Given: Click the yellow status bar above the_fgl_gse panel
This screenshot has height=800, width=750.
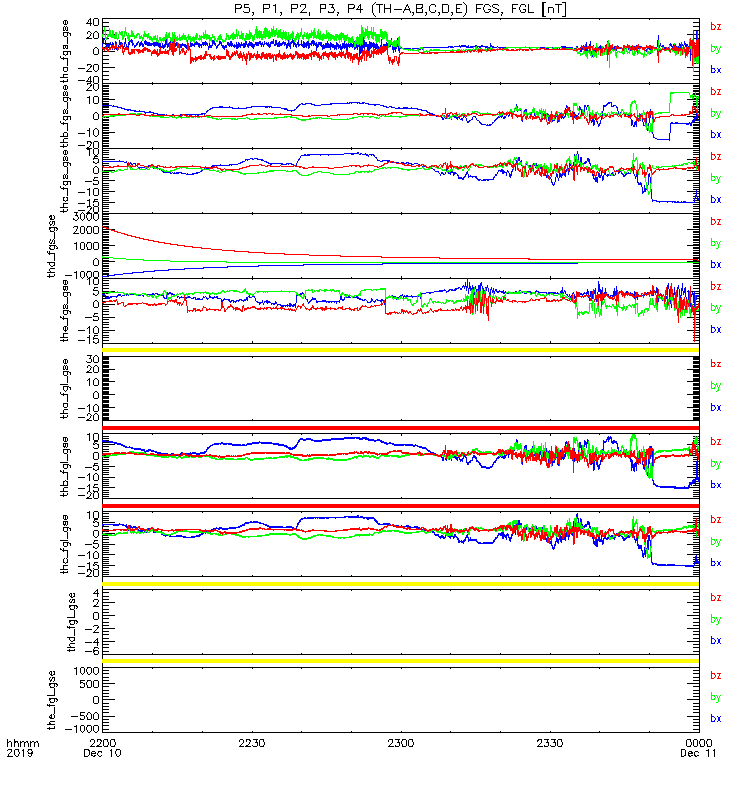Looking at the screenshot, I should tap(401, 661).
